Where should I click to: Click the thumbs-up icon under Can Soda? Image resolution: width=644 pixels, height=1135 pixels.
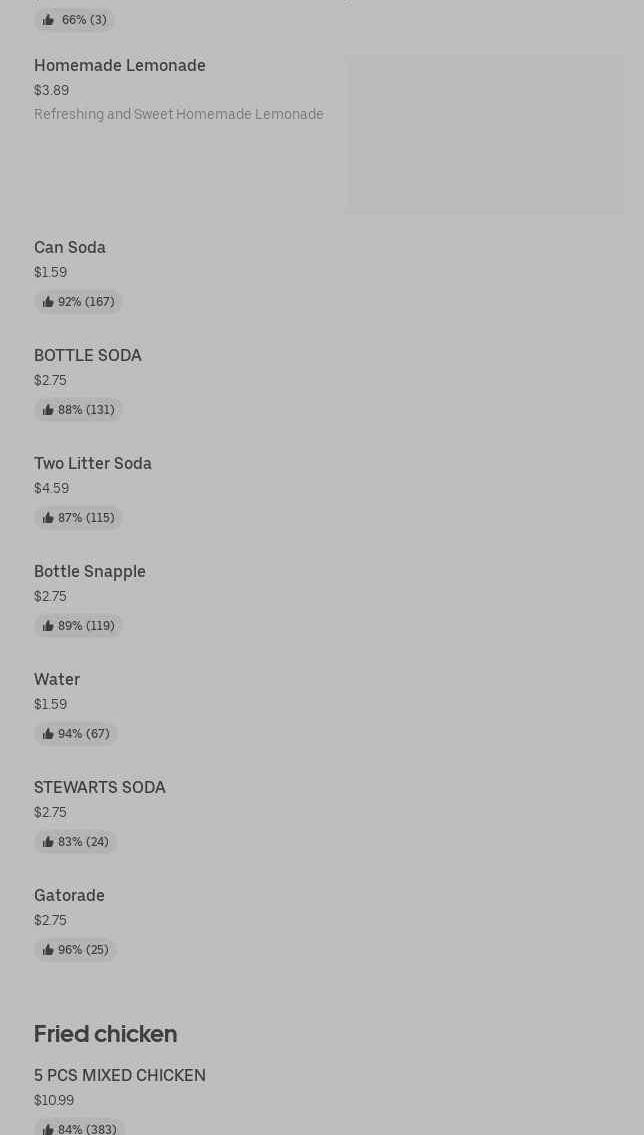48,302
